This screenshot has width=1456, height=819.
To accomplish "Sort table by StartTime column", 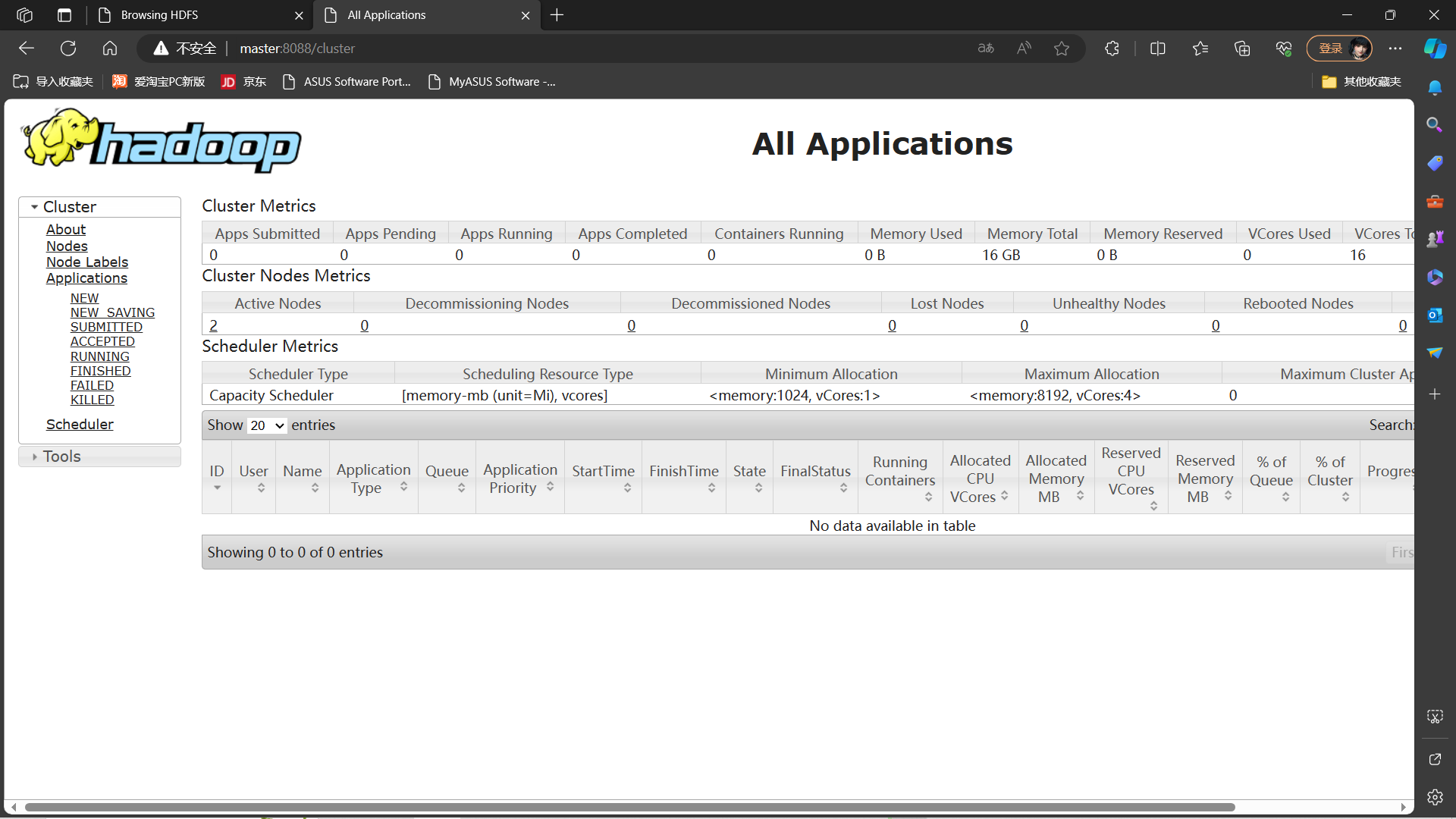I will click(603, 472).
